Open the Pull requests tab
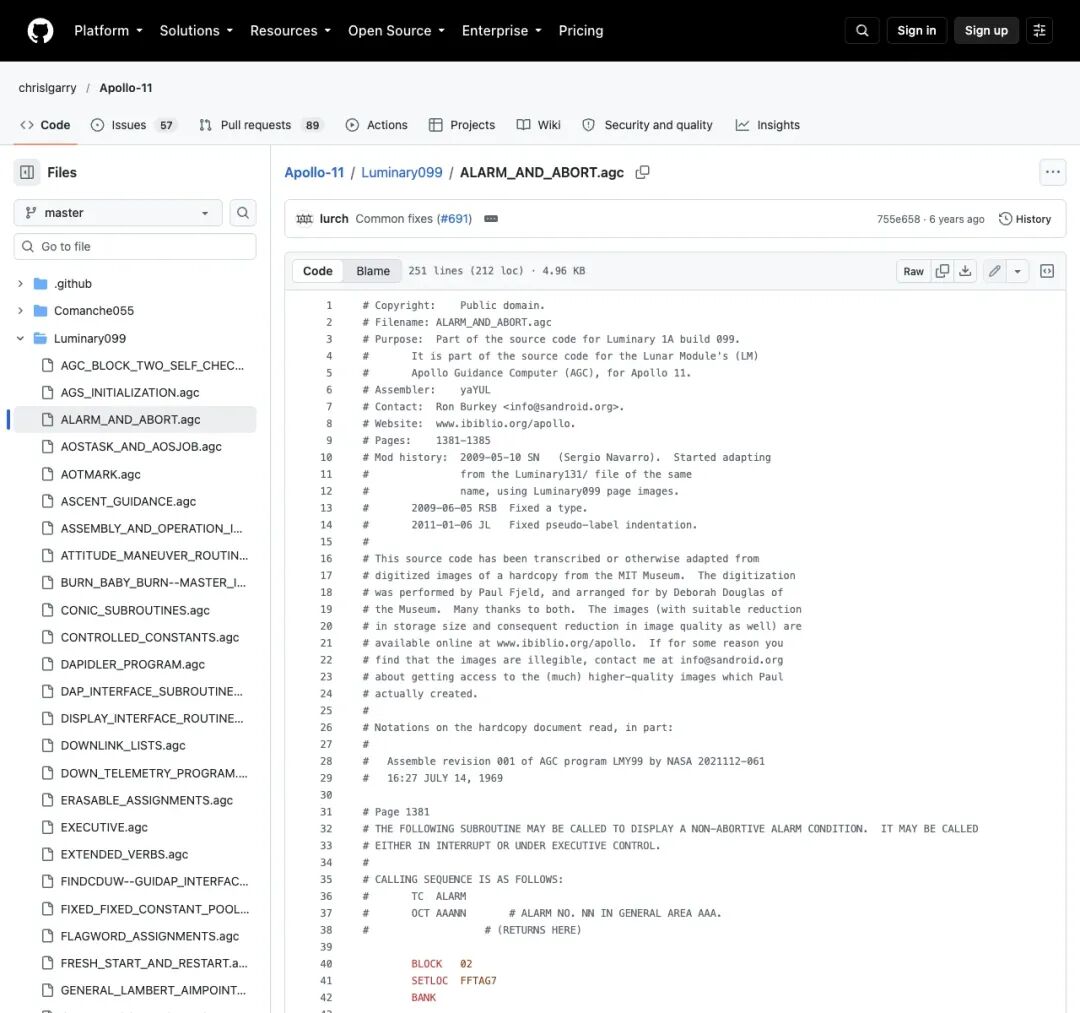1080x1013 pixels. (260, 125)
